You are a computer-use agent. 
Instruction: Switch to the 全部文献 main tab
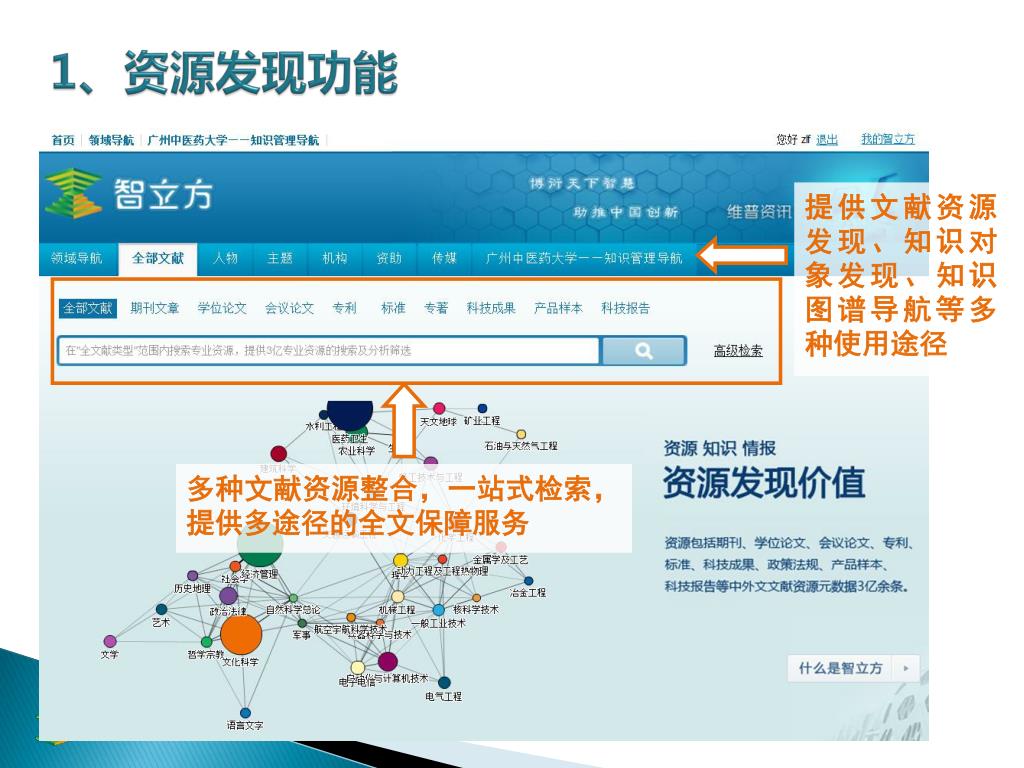coord(157,259)
